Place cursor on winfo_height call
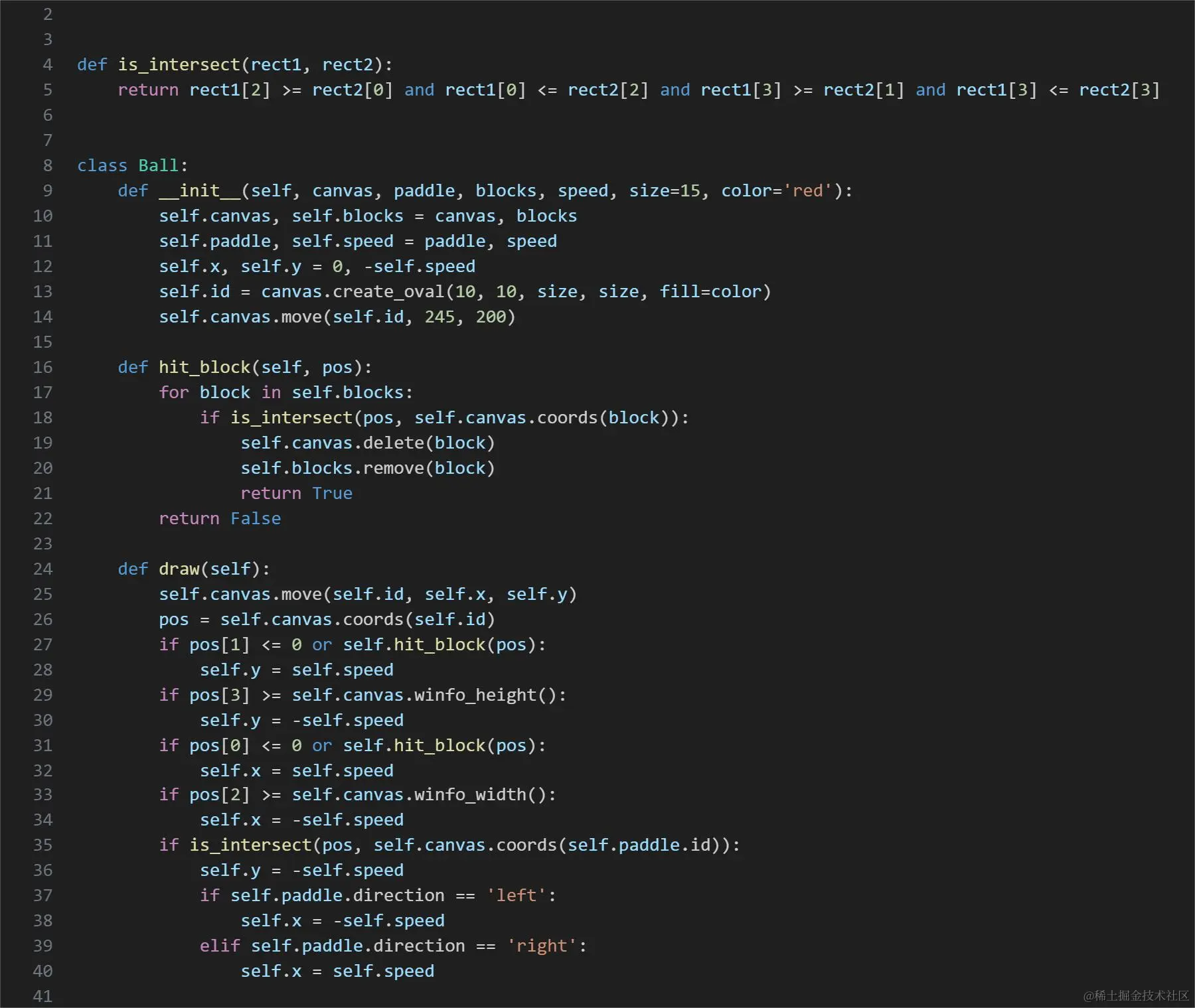 475,695
